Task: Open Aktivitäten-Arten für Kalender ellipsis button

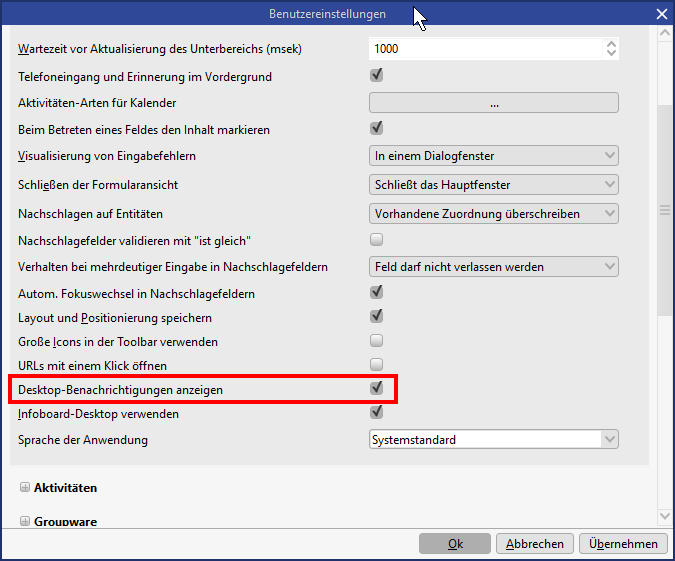Action: 494,103
